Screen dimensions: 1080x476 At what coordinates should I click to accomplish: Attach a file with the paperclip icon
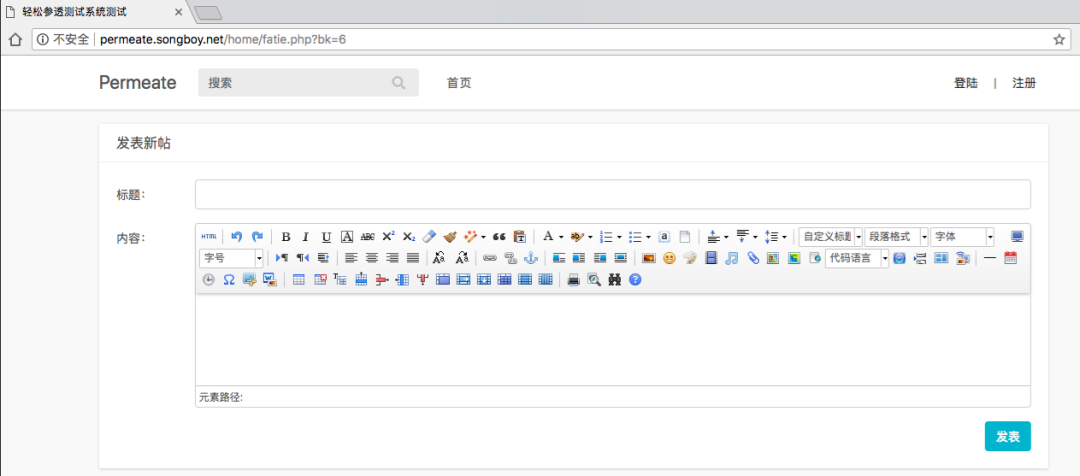point(753,258)
